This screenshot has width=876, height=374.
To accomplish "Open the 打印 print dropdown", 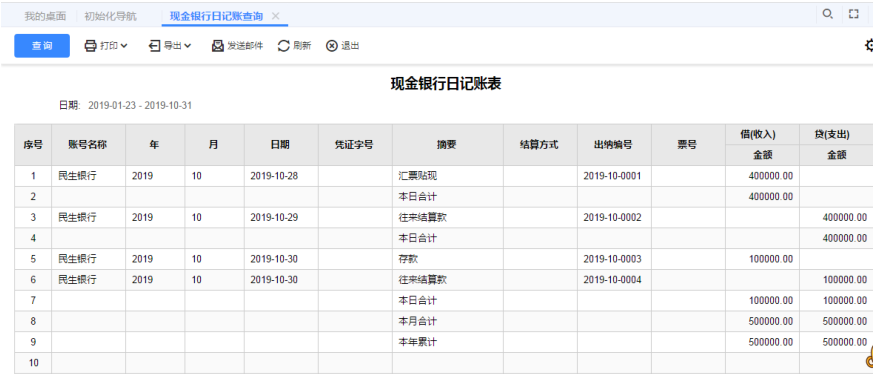I will click(106, 46).
